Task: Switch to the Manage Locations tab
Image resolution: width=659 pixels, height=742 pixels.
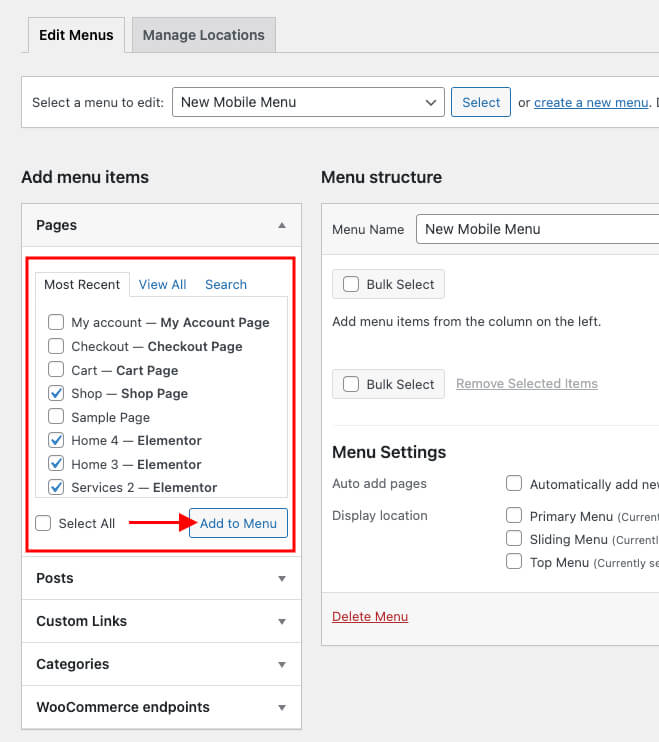Action: pyautogui.click(x=203, y=35)
